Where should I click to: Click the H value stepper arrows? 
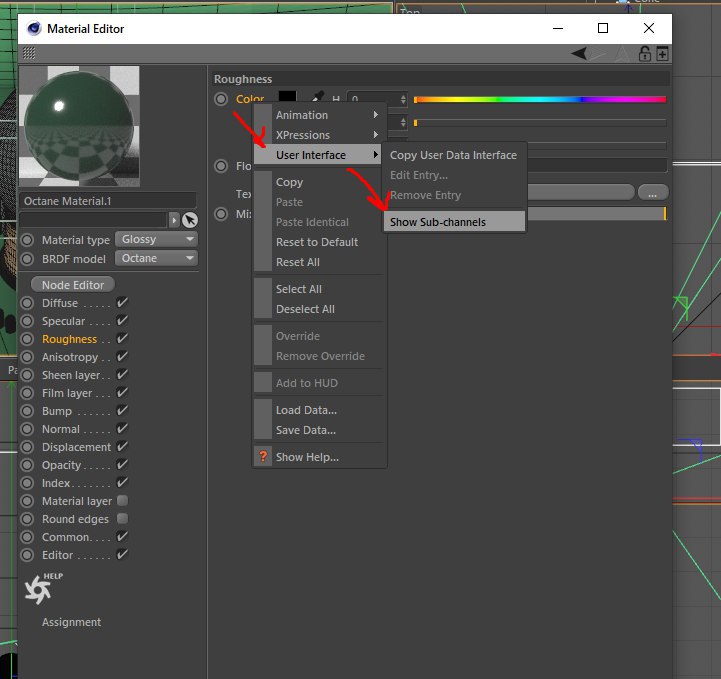pyautogui.click(x=403, y=99)
